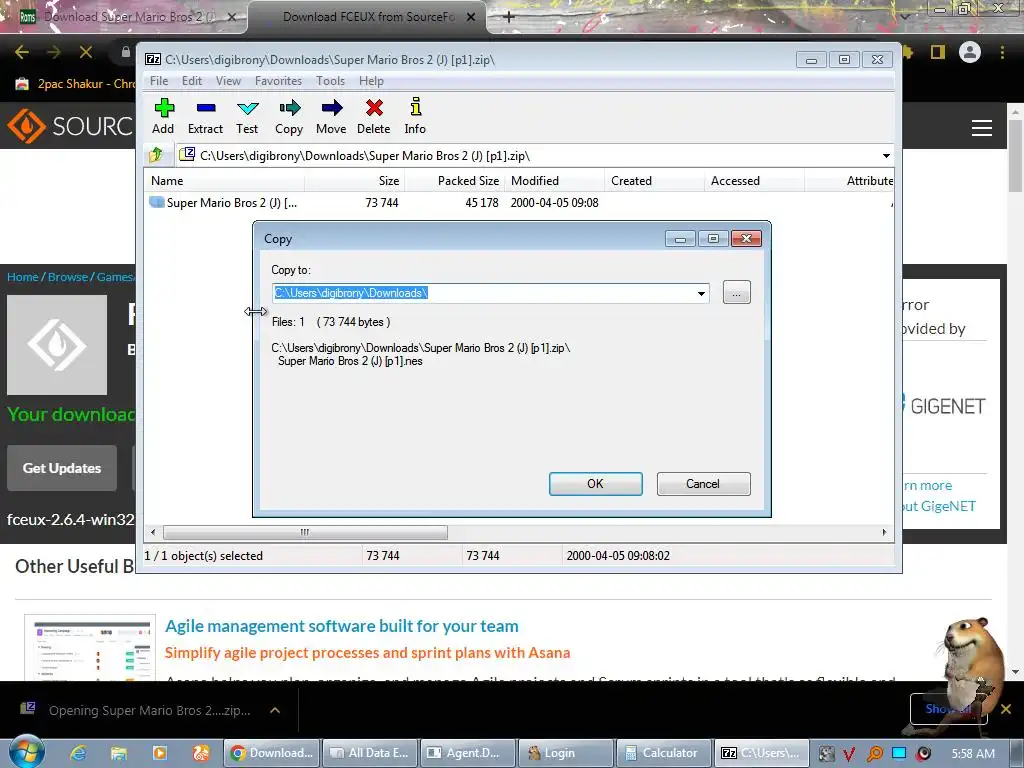The height and width of the screenshot is (768, 1024).
Task: Expand the download item options chevron
Action: click(275, 711)
